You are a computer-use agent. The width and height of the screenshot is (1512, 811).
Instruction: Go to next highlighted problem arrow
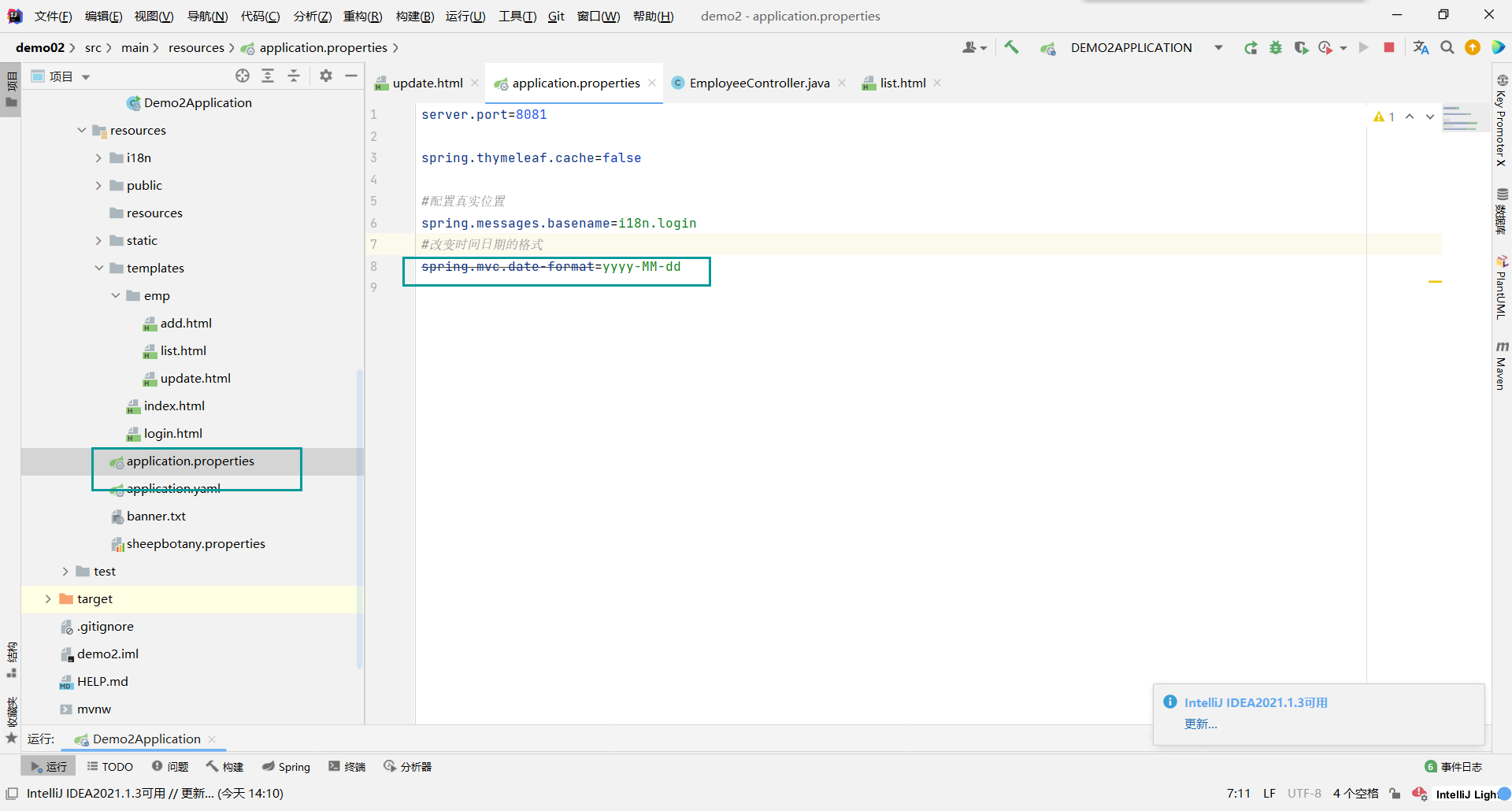1430,117
